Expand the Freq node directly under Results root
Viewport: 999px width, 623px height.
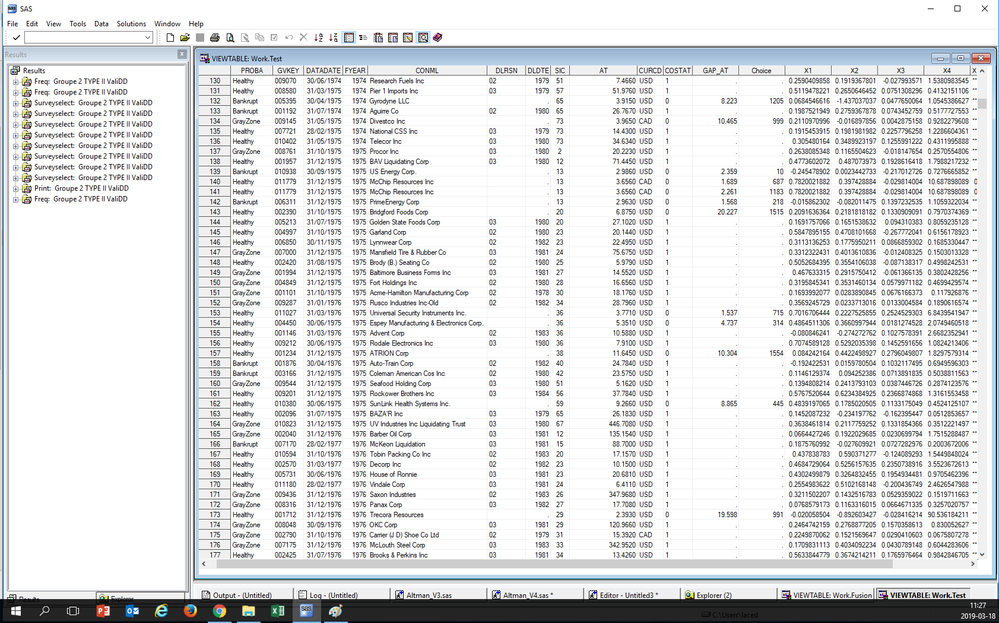pos(15,82)
